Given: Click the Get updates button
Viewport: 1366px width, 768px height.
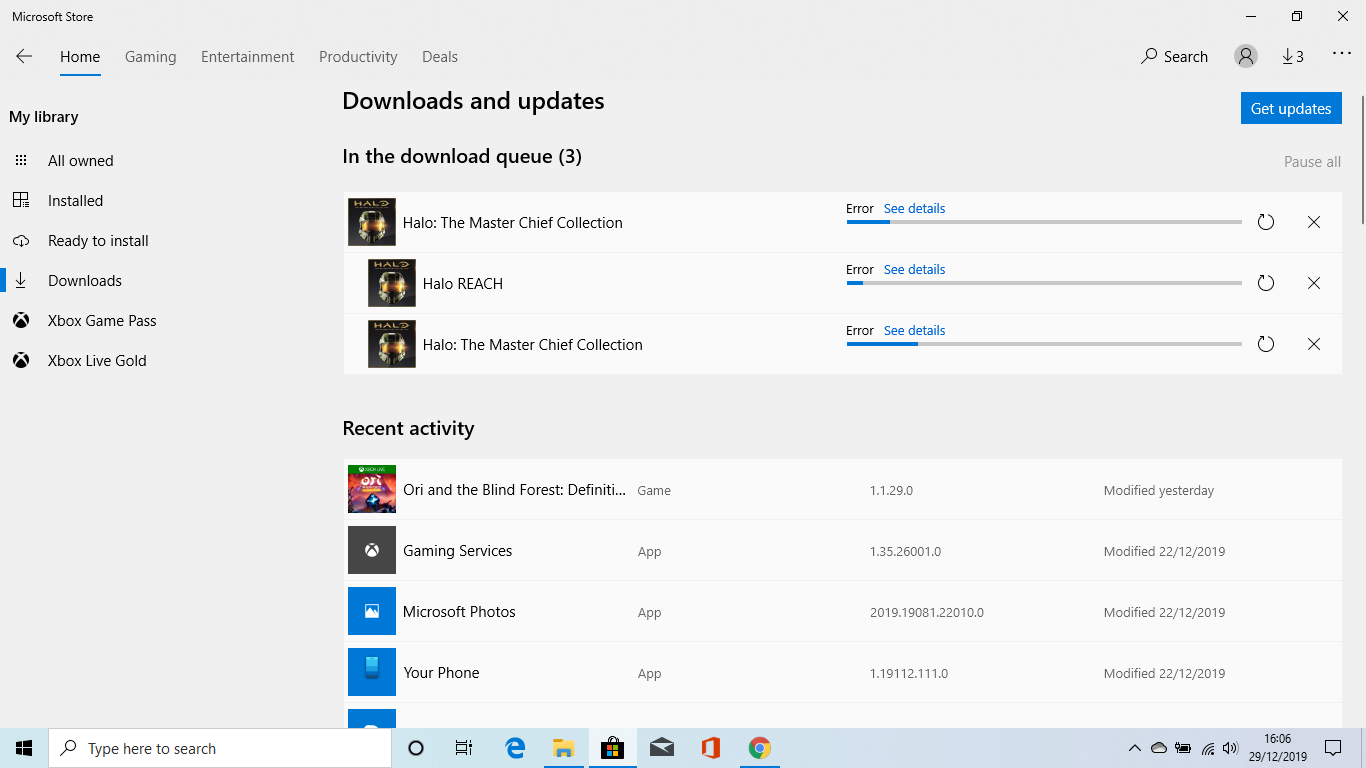Looking at the screenshot, I should click(1291, 108).
